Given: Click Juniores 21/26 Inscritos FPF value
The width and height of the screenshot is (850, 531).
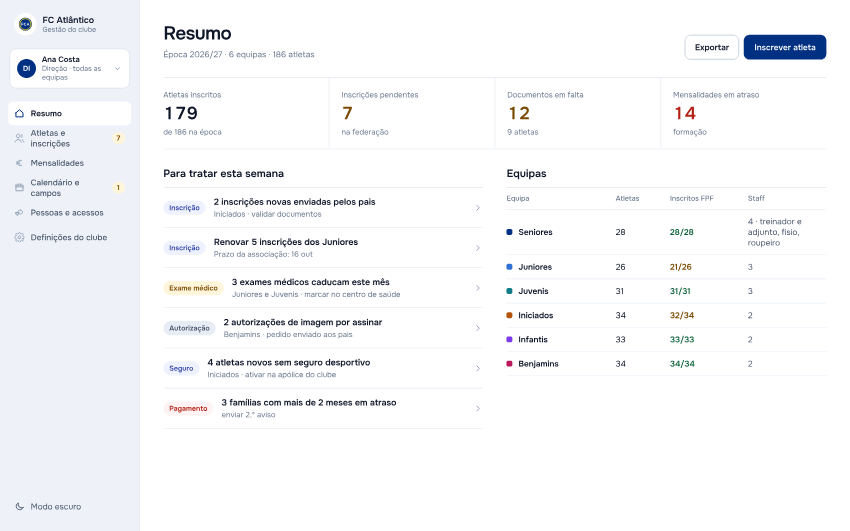Looking at the screenshot, I should coord(680,267).
